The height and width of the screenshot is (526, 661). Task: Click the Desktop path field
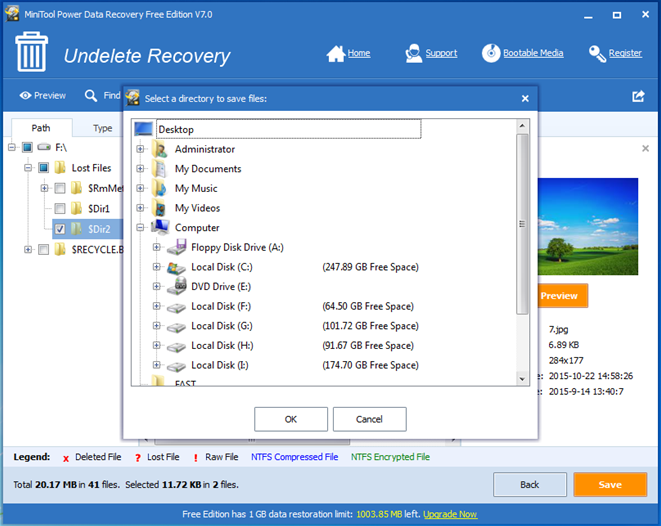(x=289, y=129)
